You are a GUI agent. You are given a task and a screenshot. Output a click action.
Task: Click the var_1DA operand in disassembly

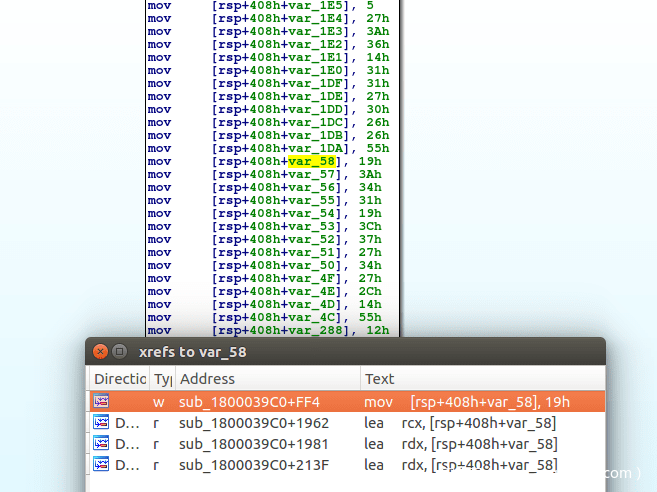click(314, 148)
